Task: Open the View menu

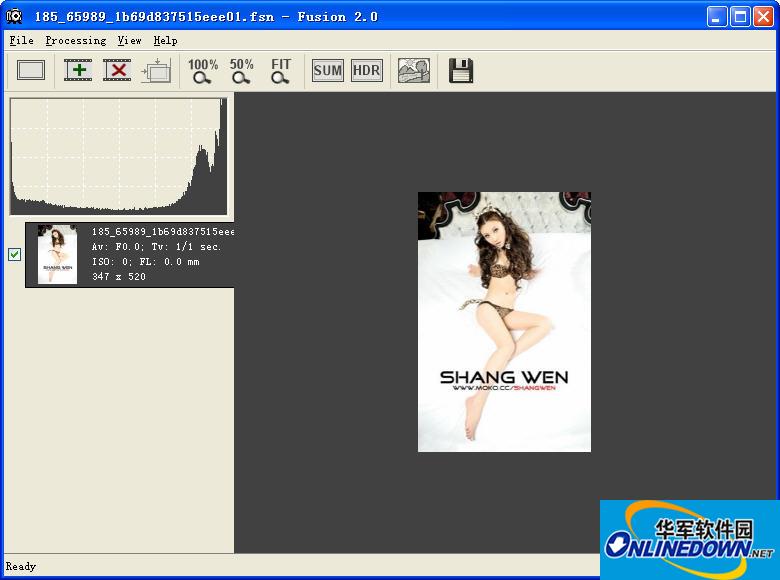Action: (129, 40)
